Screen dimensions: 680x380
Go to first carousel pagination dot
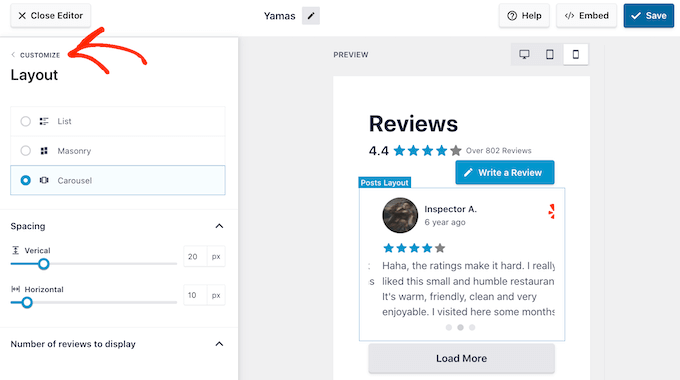(449, 328)
